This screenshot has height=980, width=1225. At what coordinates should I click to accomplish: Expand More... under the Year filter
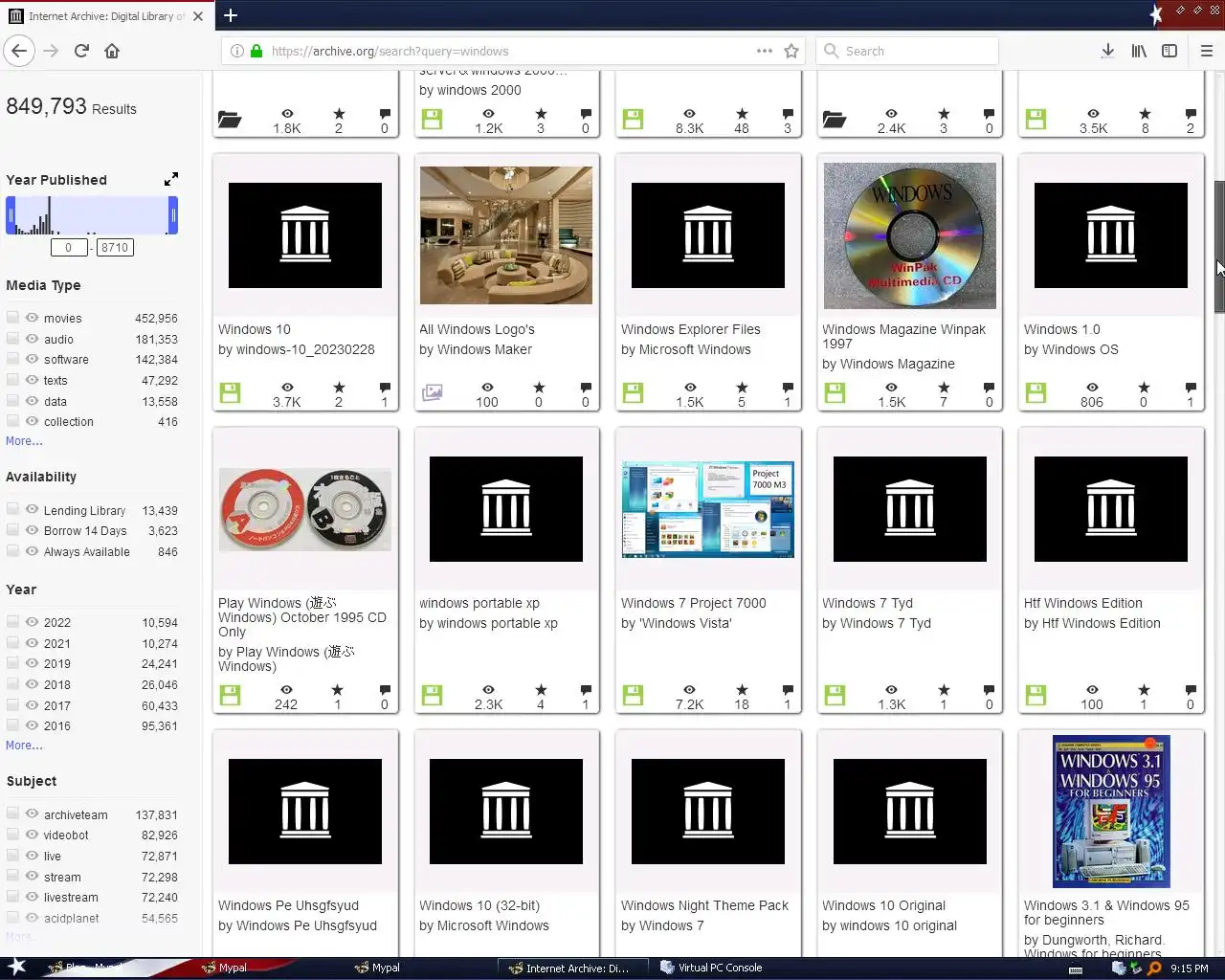24,746
